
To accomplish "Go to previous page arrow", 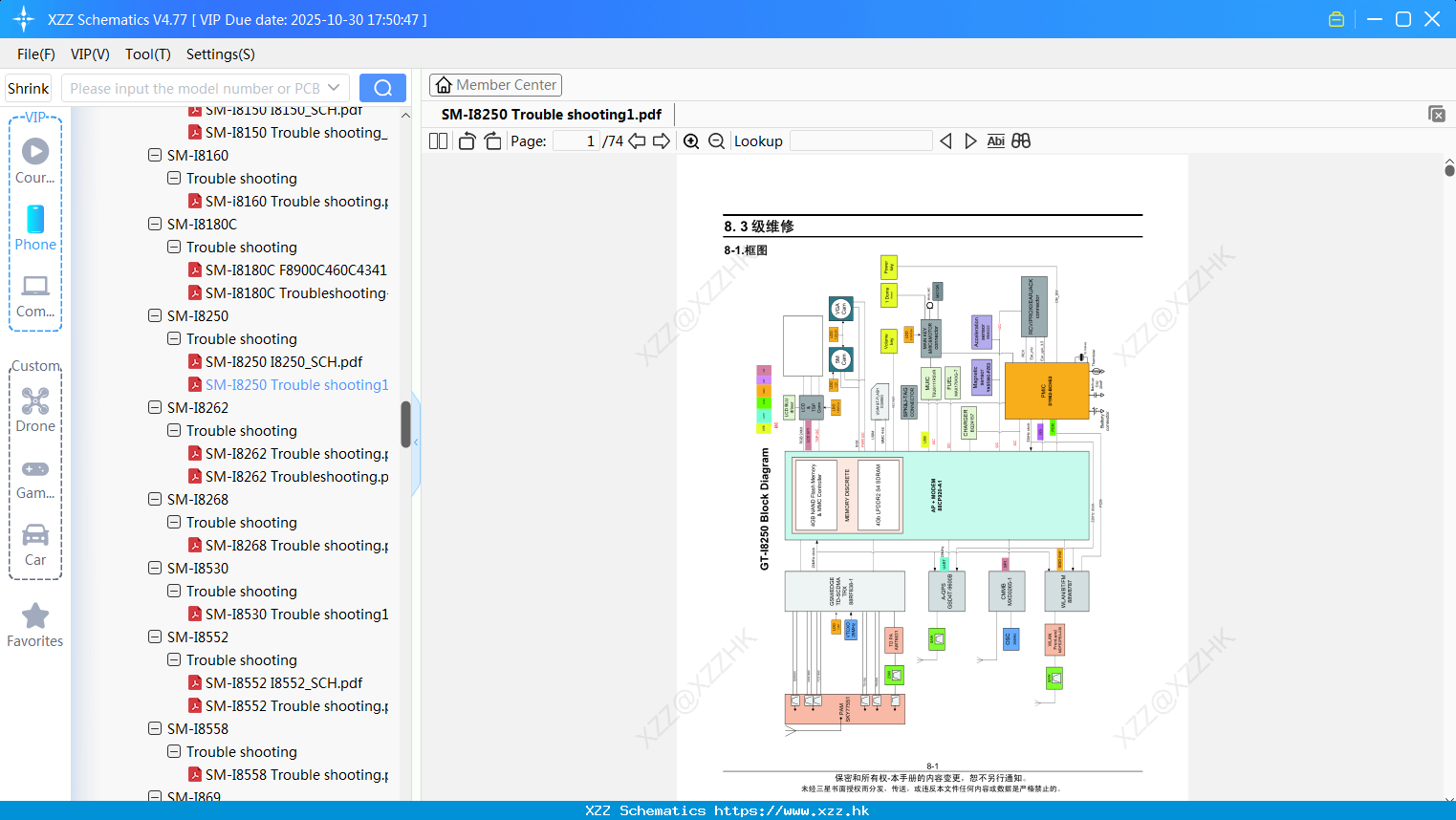I will (x=637, y=140).
